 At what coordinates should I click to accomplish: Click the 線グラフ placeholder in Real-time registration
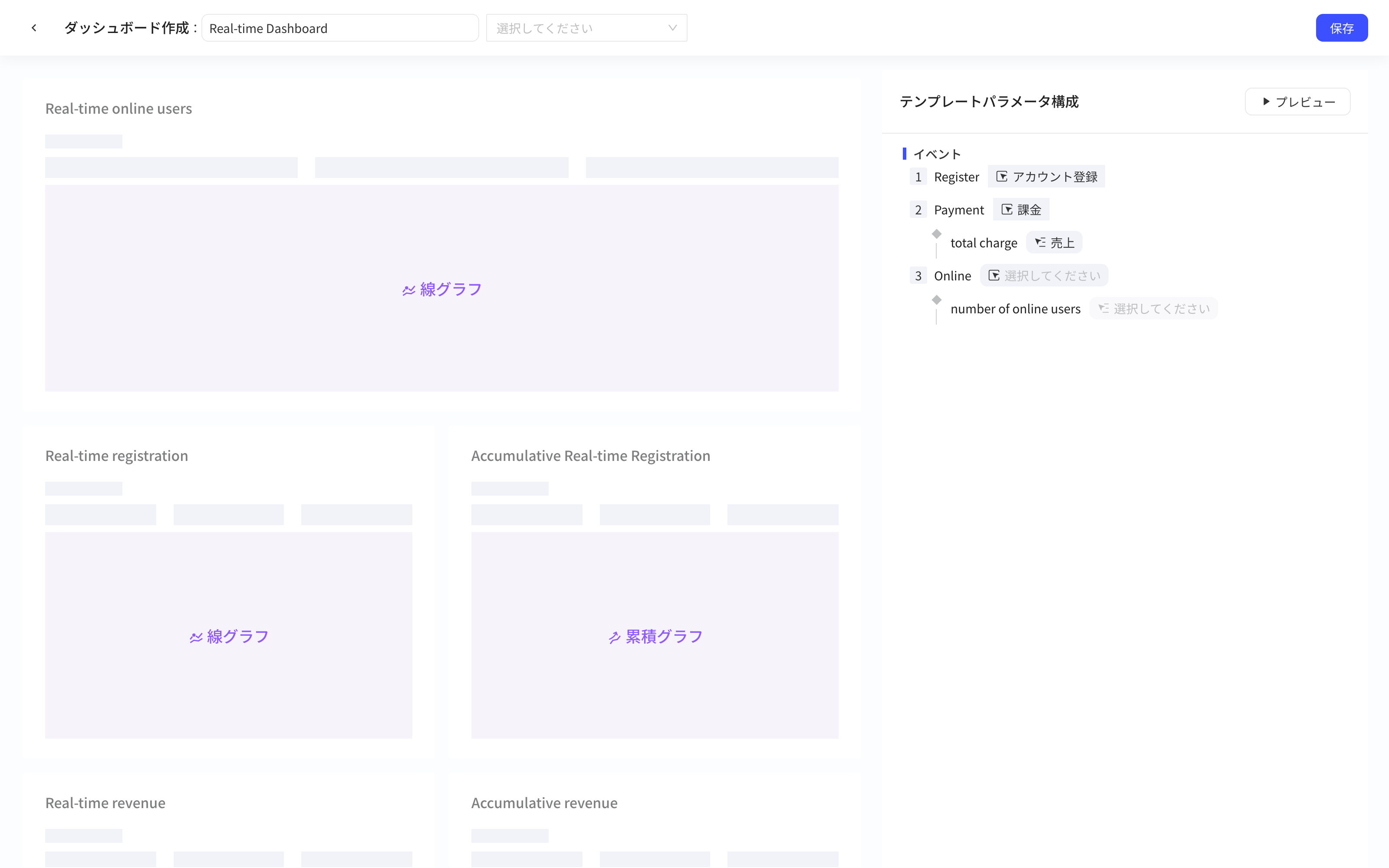point(228,636)
